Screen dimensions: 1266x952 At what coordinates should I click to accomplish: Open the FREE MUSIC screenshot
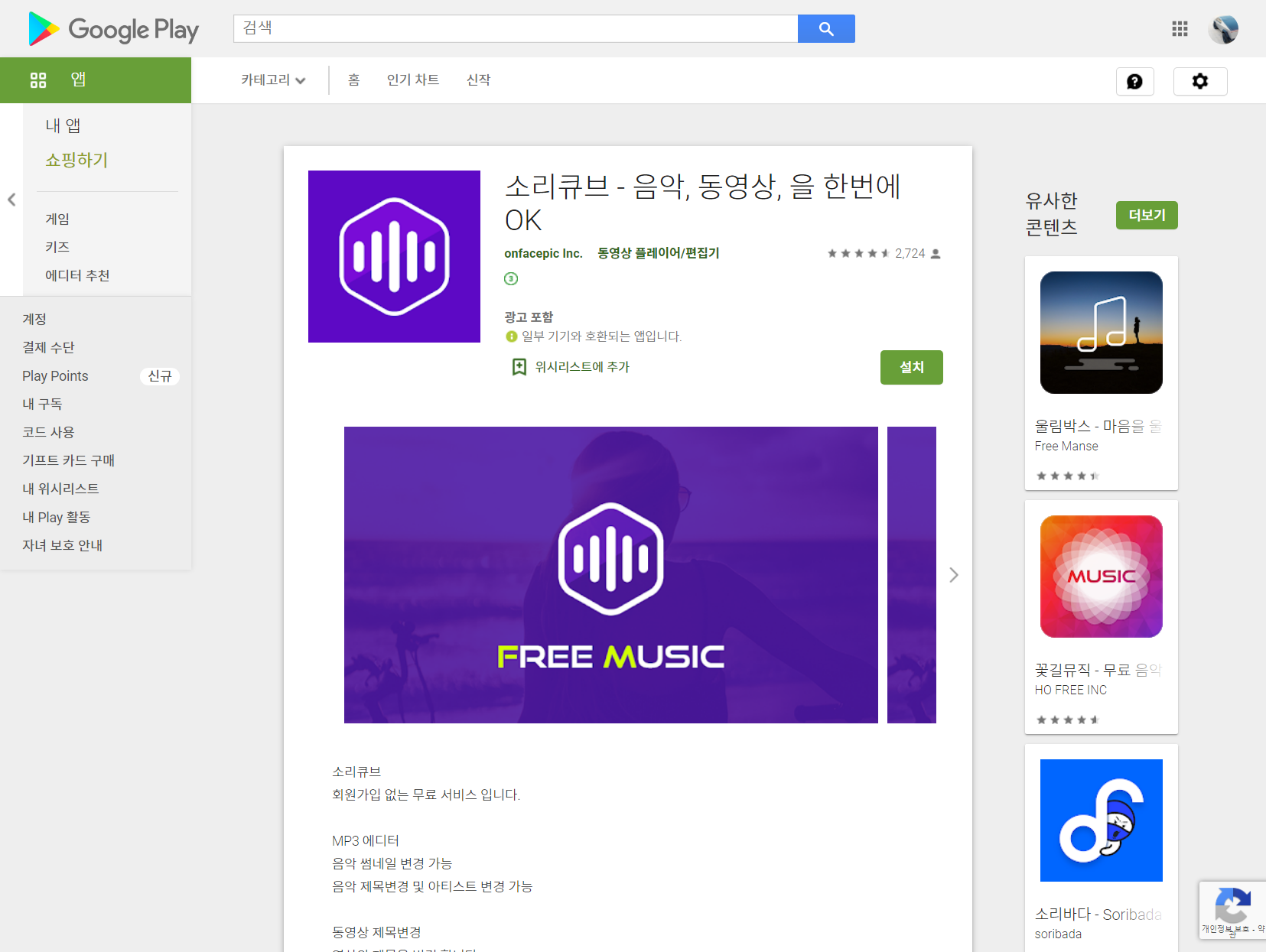point(611,575)
